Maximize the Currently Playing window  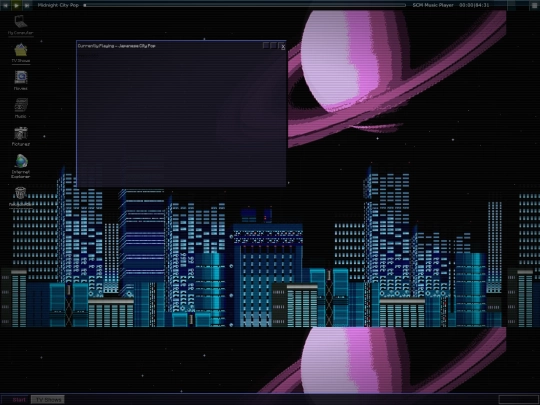pos(274,45)
